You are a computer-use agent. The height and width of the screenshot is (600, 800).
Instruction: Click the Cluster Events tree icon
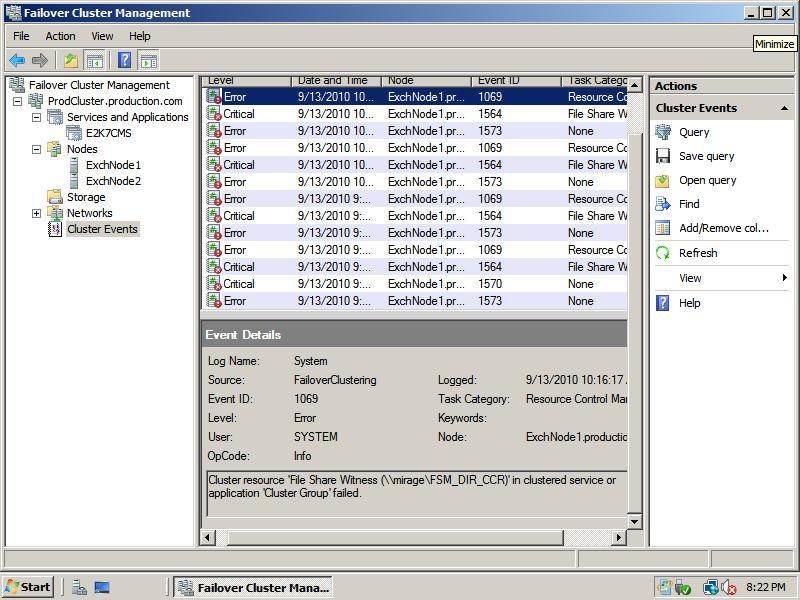(x=55, y=229)
